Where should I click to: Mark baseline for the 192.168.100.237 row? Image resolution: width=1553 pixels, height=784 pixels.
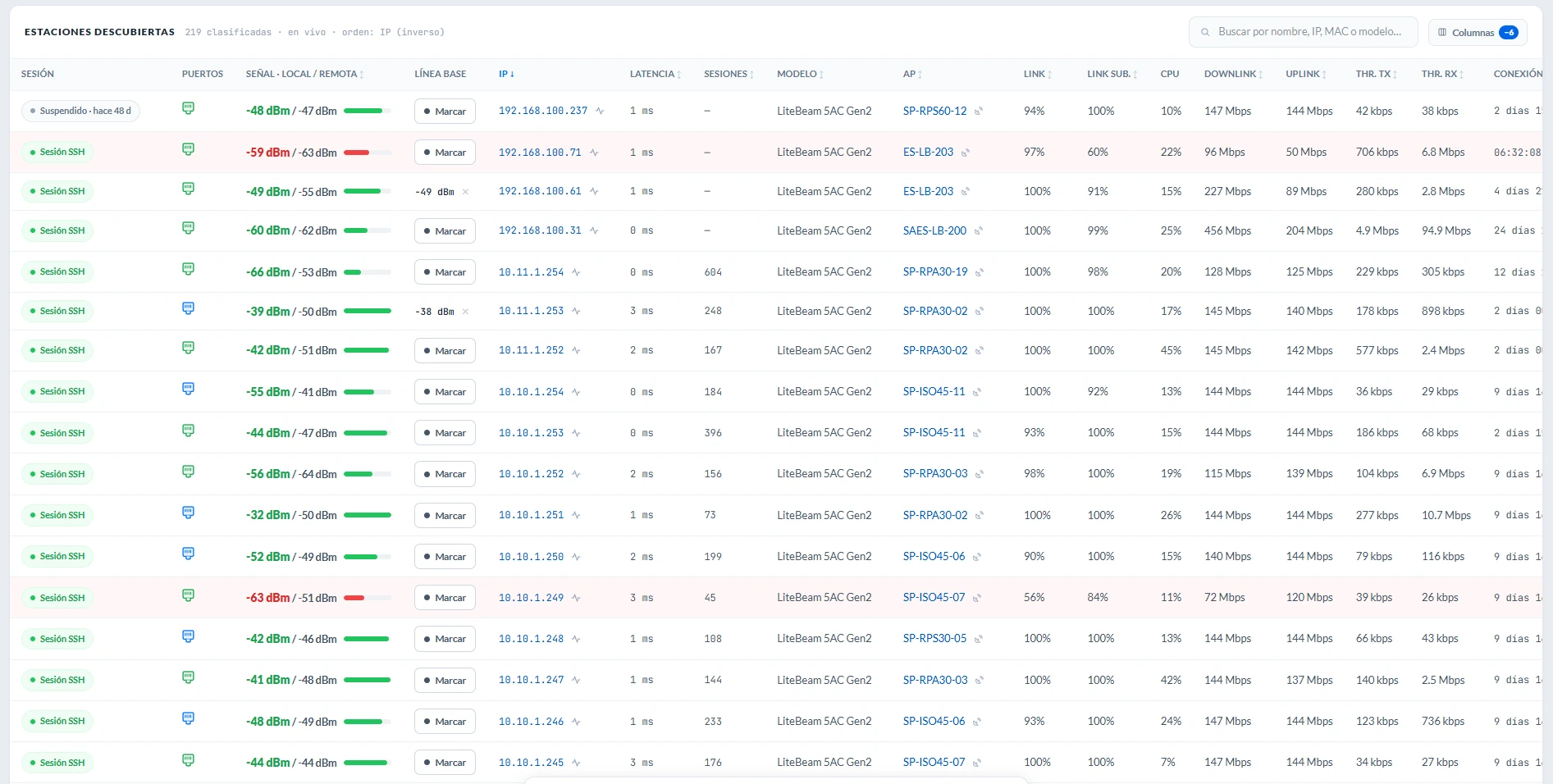coord(445,112)
